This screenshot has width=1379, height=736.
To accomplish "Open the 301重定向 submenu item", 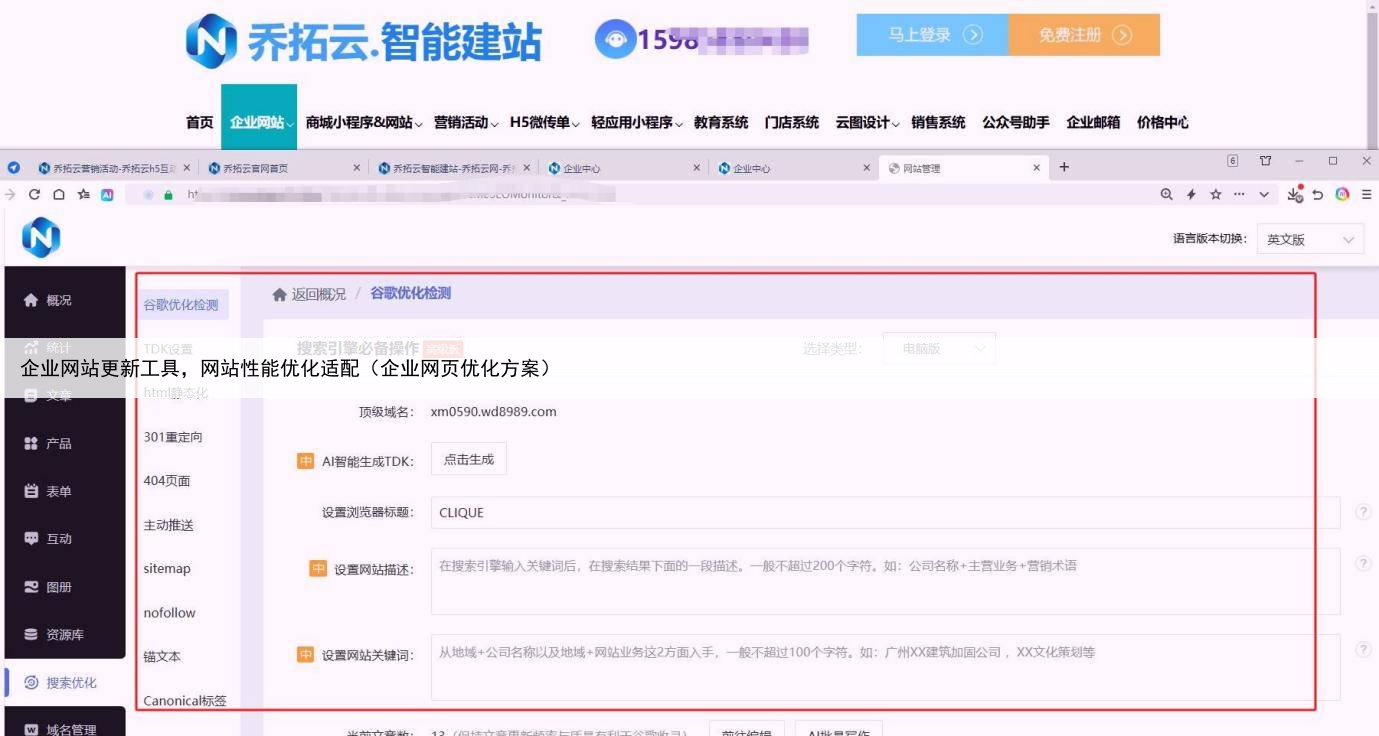I will (173, 437).
